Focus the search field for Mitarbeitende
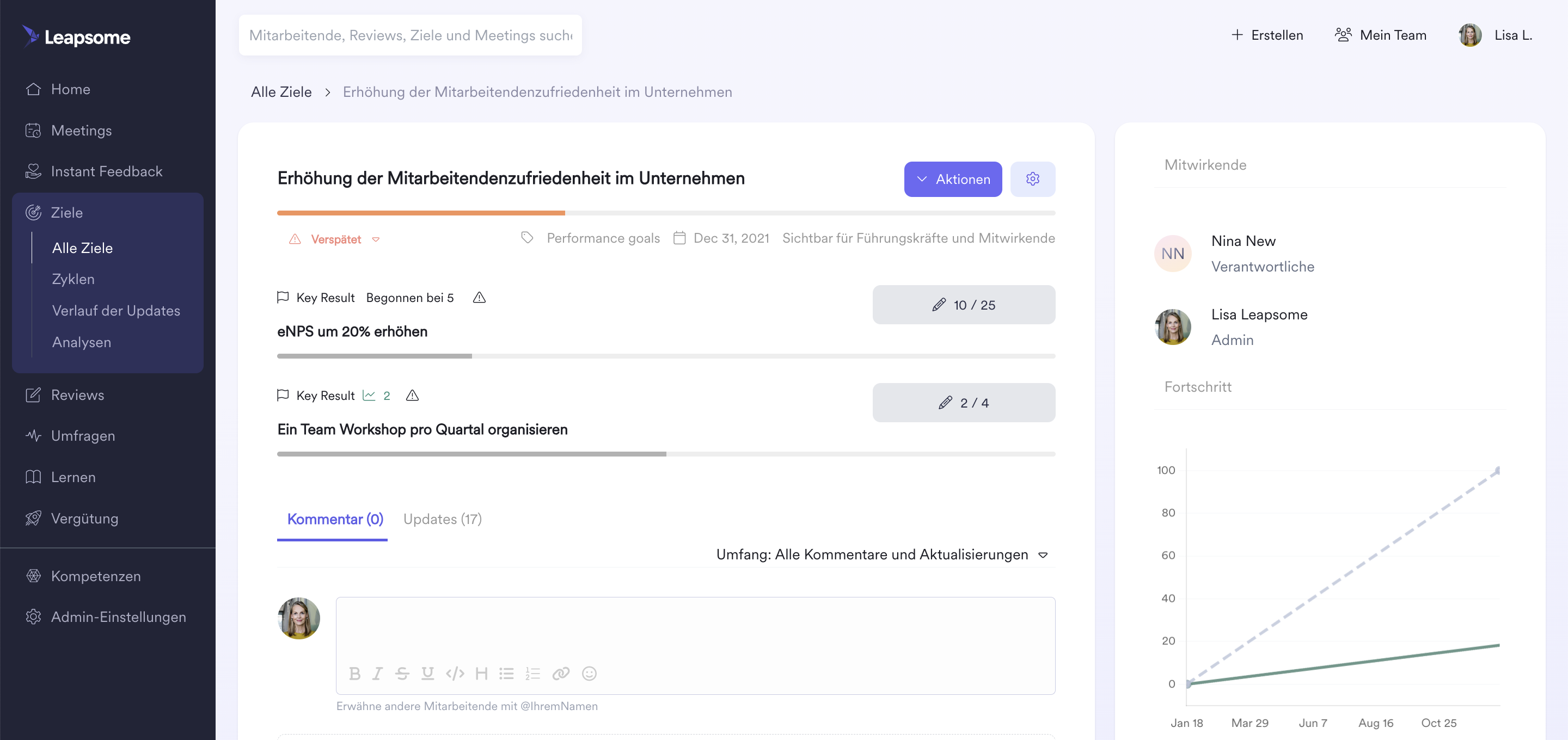This screenshot has height=740, width=1568. click(x=411, y=35)
